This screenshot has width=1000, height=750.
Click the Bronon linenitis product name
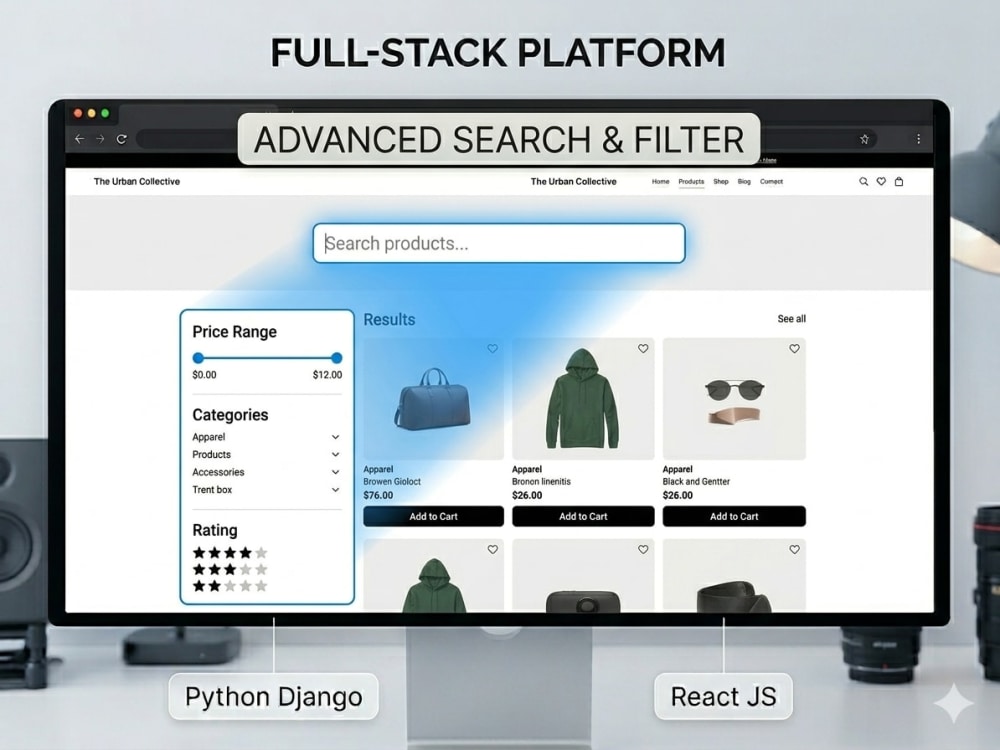tap(541, 482)
